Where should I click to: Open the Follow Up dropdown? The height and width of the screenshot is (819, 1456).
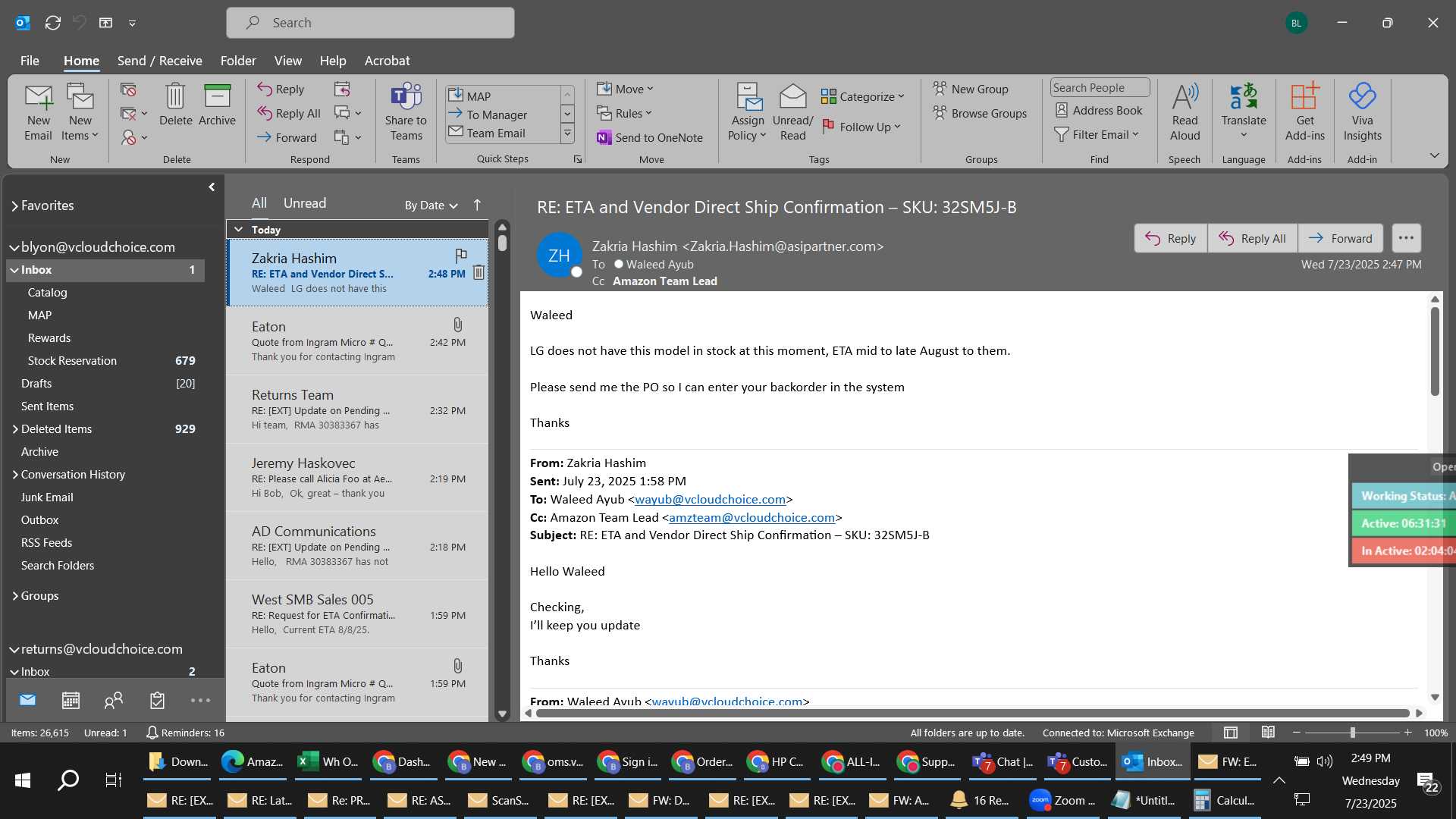click(862, 127)
